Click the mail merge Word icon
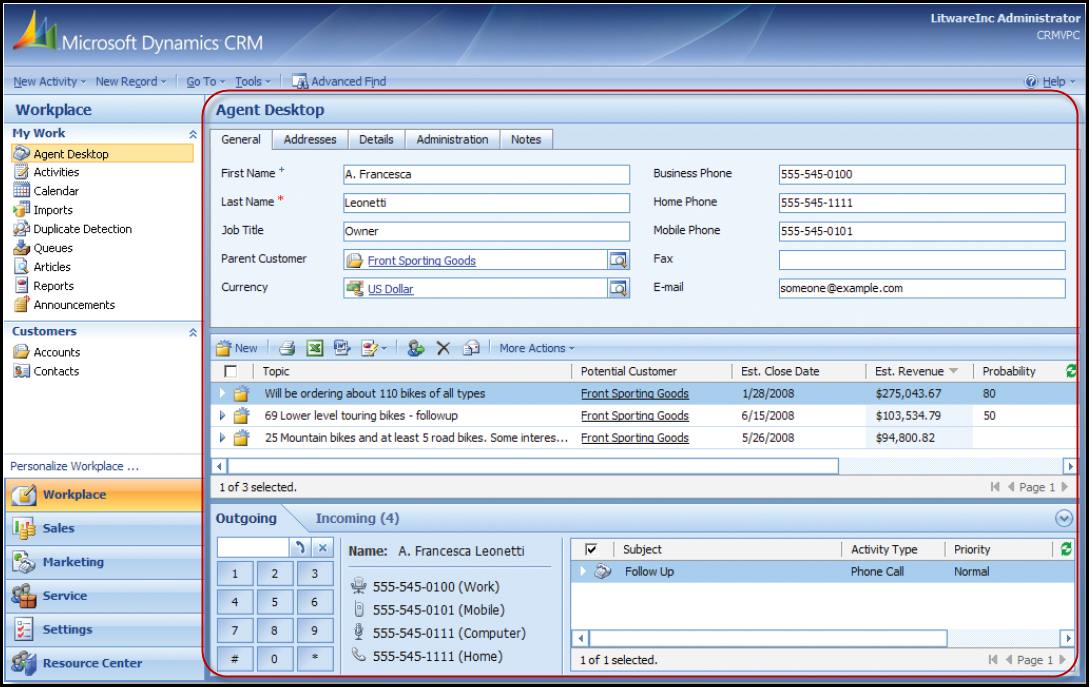The width and height of the screenshot is (1089, 687). 342,348
